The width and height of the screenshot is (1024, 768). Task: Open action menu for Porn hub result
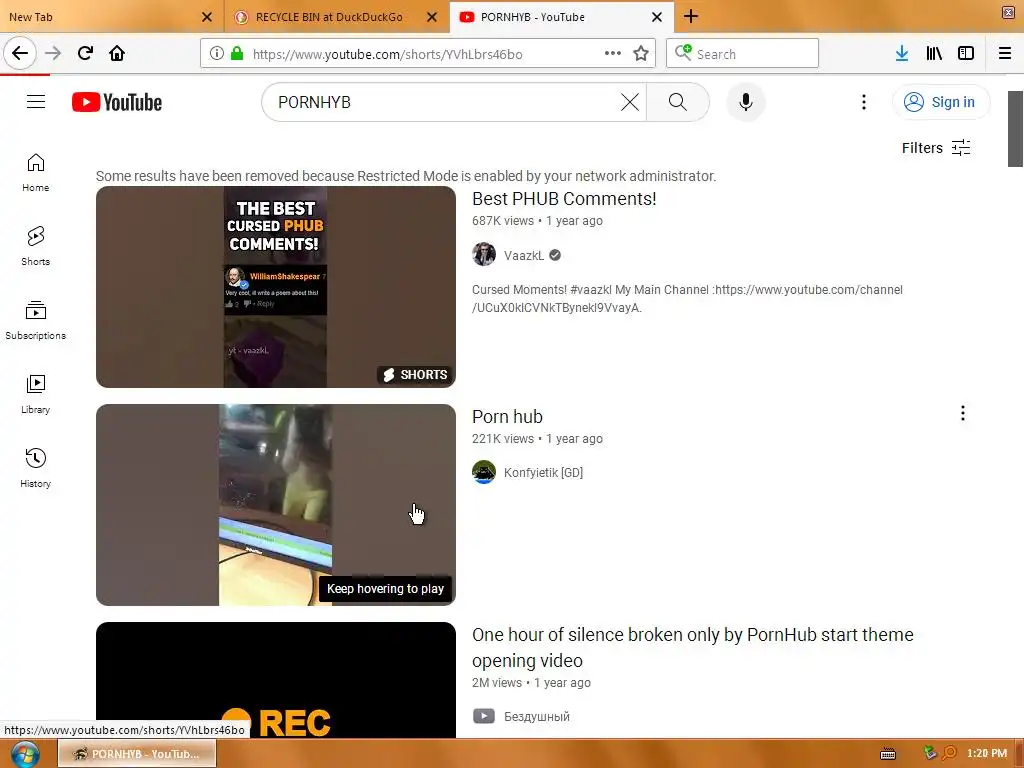click(x=963, y=413)
